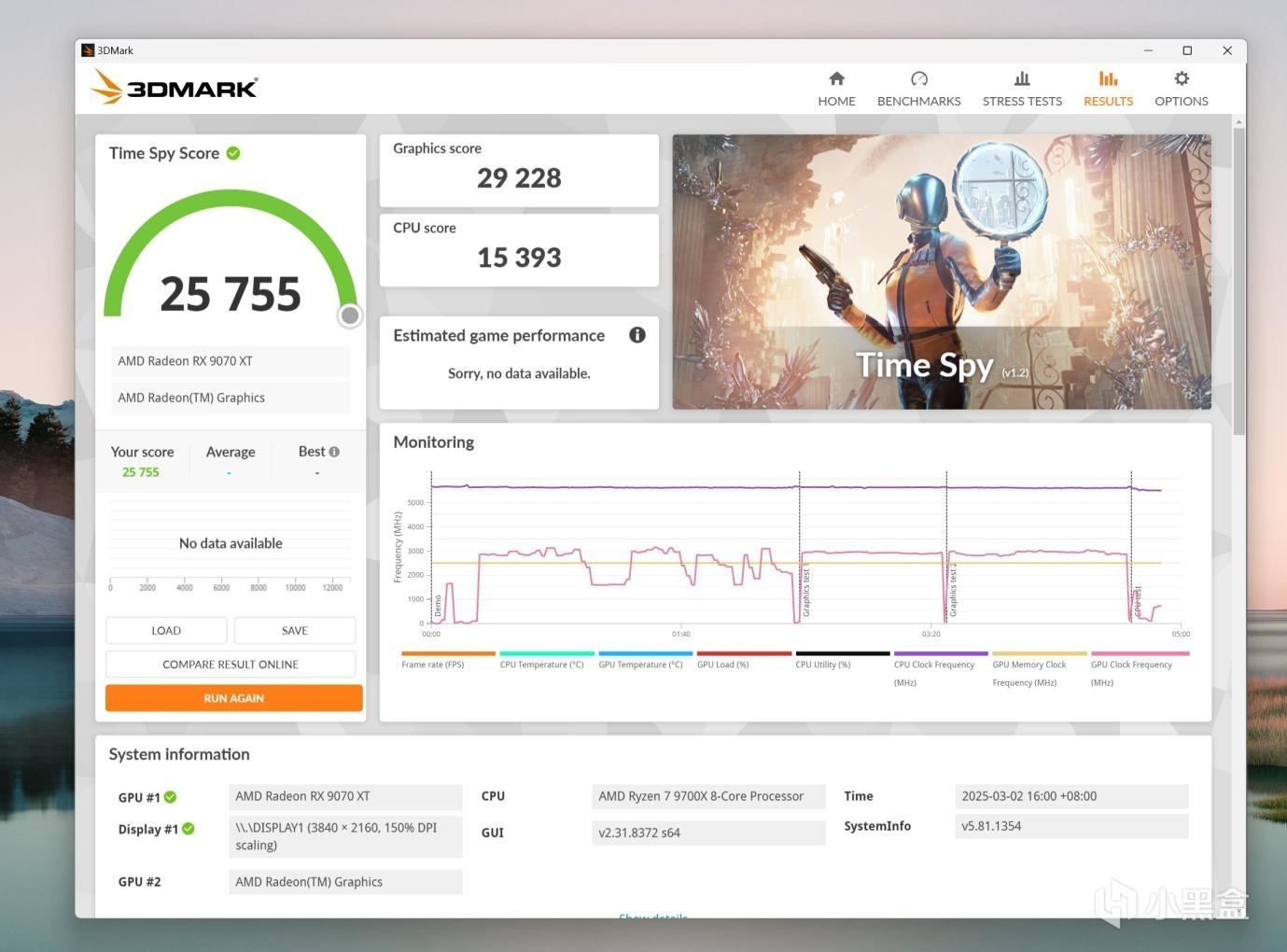This screenshot has height=952, width=1287.
Task: Open the RESULTS chart icon
Action: pyautogui.click(x=1108, y=78)
